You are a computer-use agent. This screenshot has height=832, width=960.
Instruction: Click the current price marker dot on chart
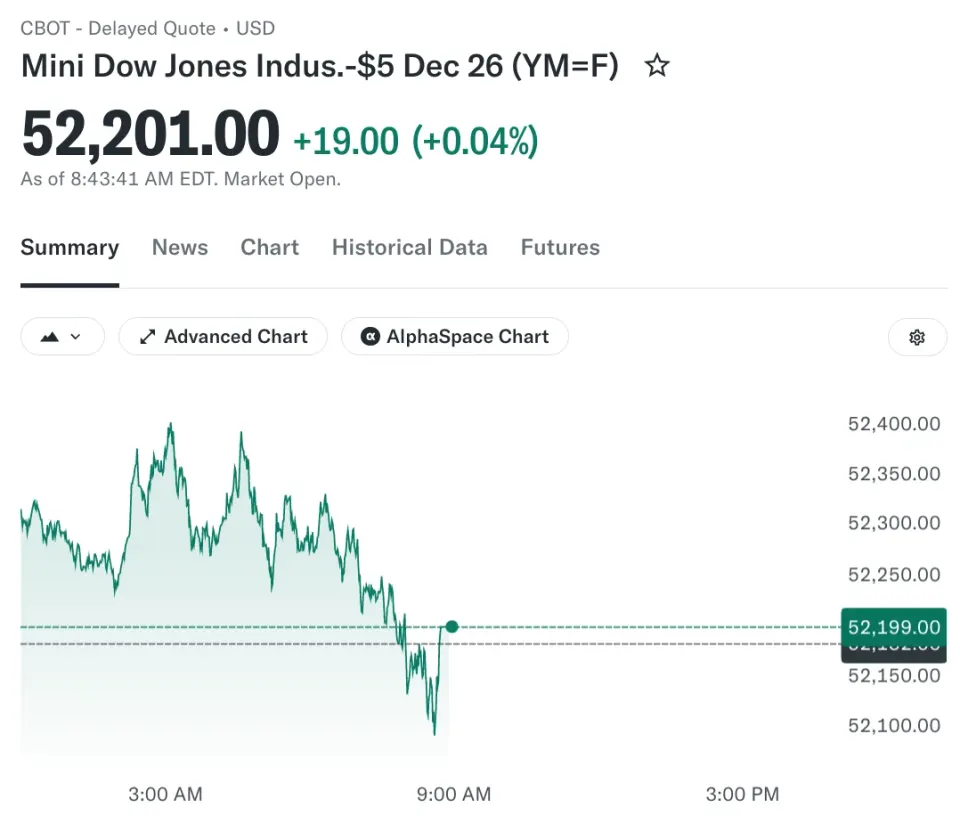click(x=452, y=626)
